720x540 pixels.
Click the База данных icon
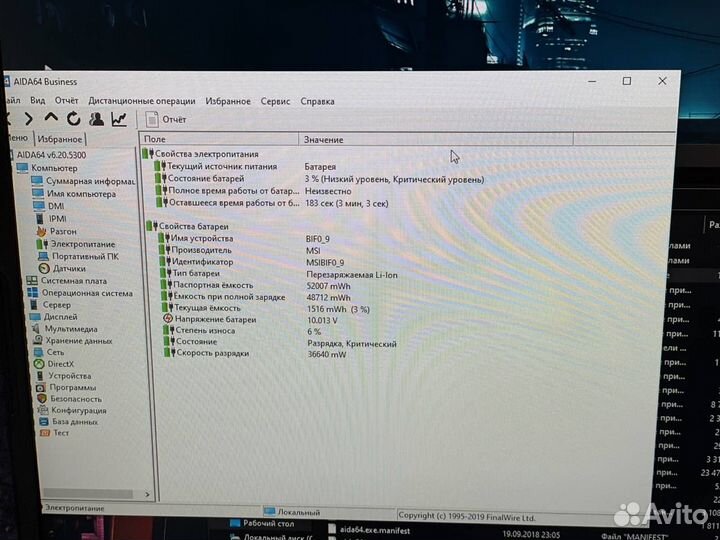(44, 422)
